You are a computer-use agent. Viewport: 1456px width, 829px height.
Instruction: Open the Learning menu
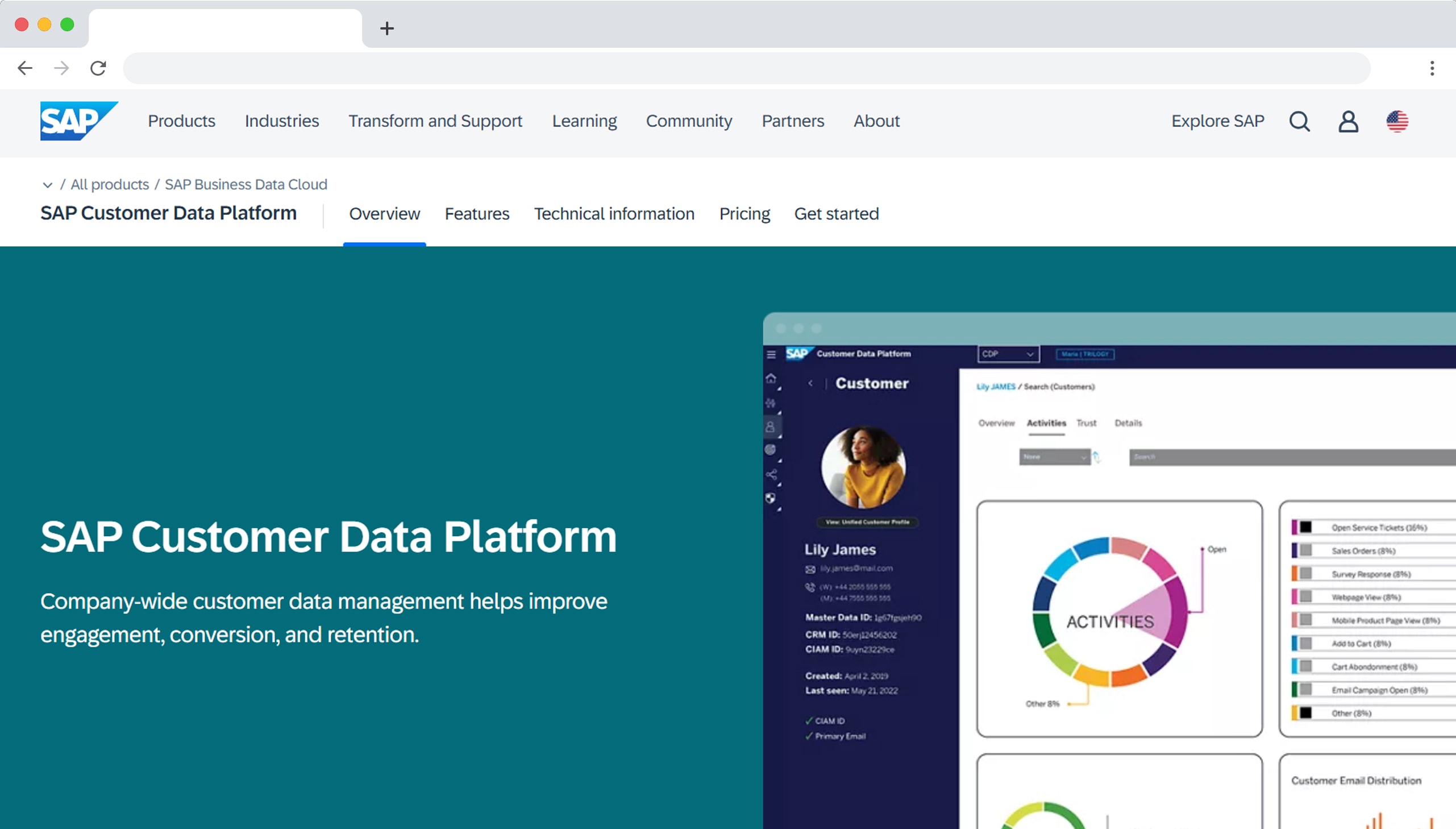(584, 121)
